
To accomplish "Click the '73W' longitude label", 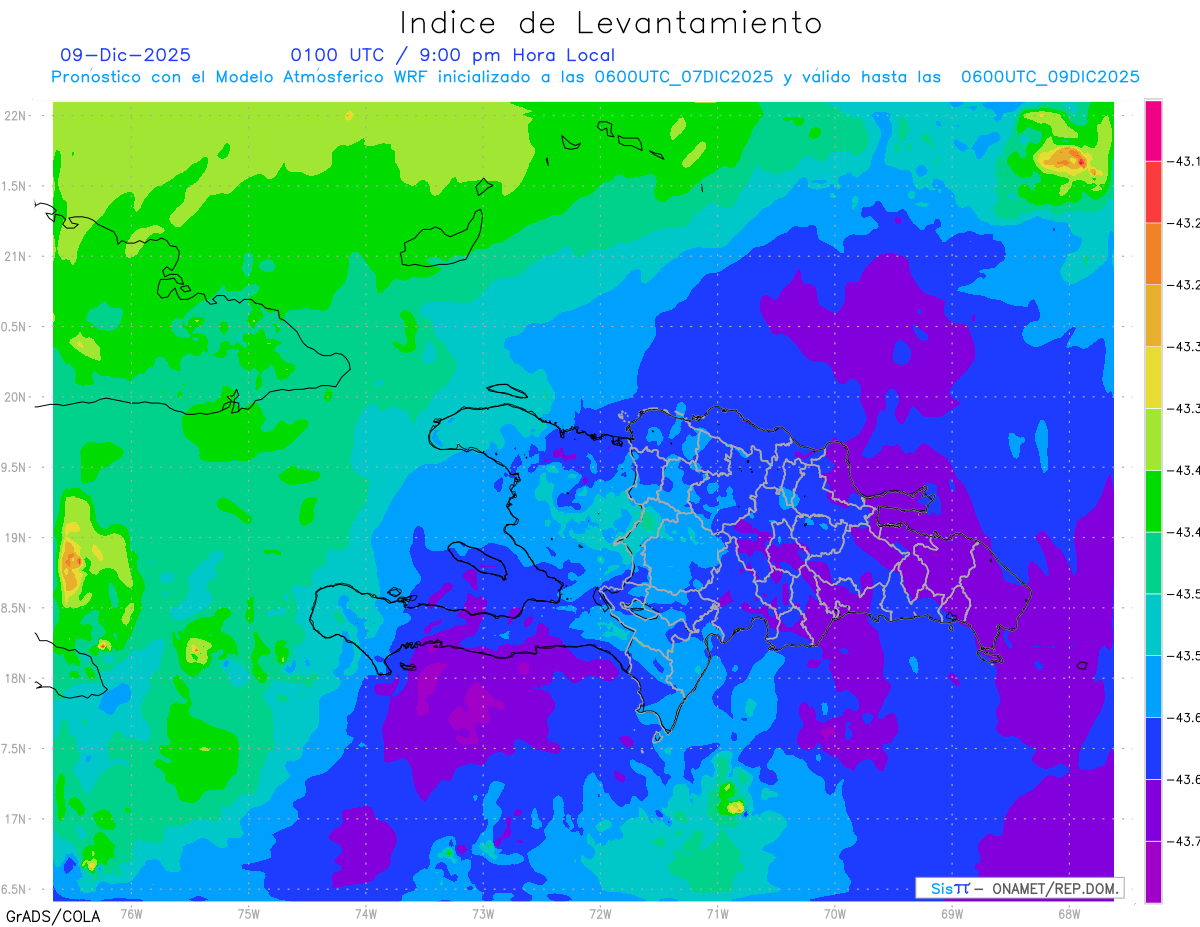I will [x=483, y=912].
